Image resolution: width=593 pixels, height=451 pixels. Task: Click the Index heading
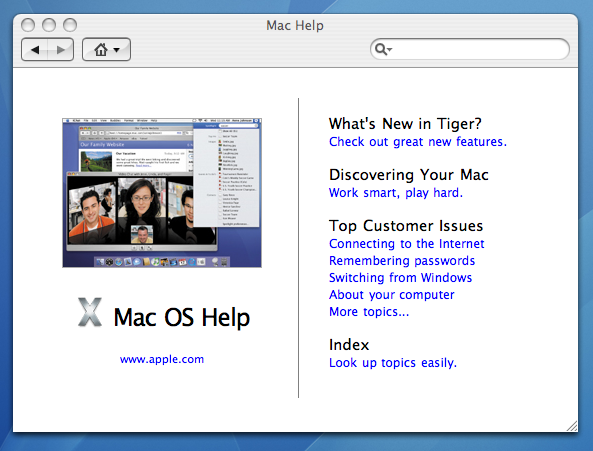[349, 345]
